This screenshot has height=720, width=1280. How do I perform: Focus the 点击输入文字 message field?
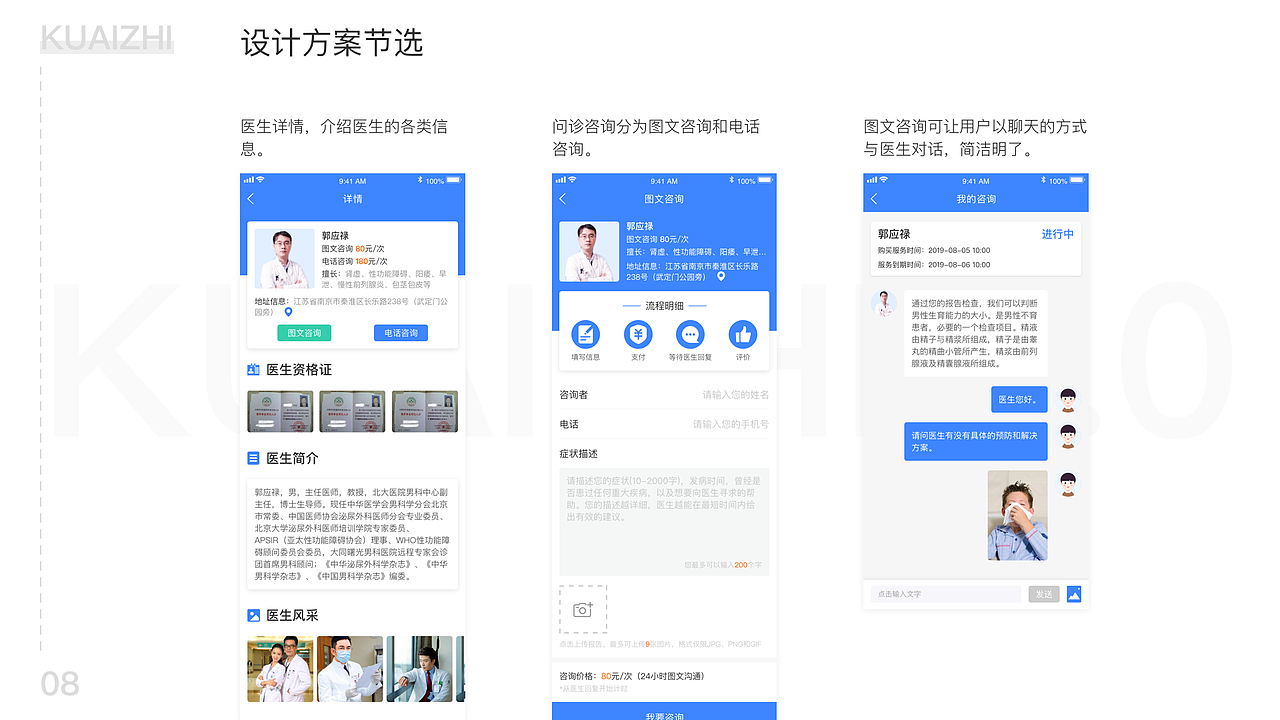946,594
